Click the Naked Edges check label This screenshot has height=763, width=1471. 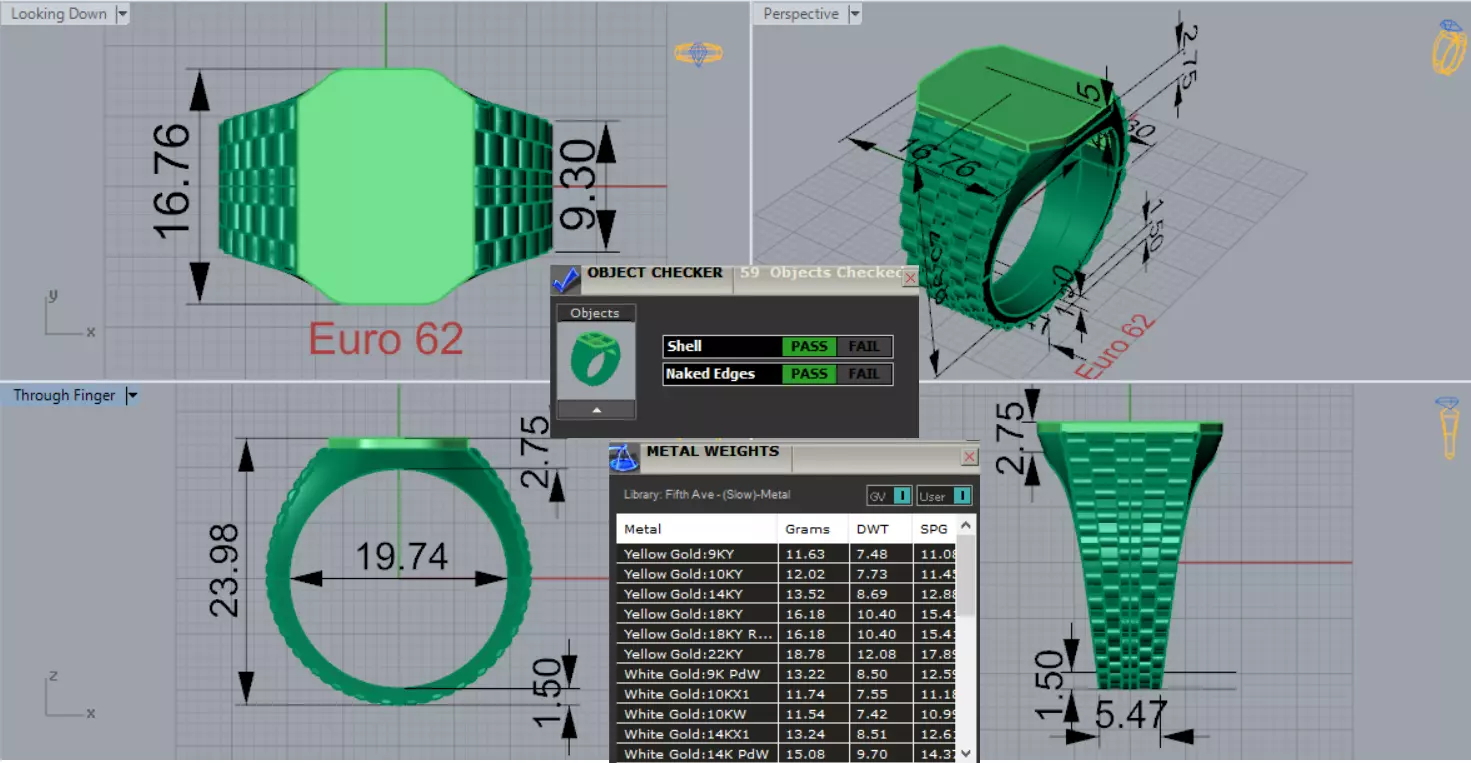pos(711,374)
